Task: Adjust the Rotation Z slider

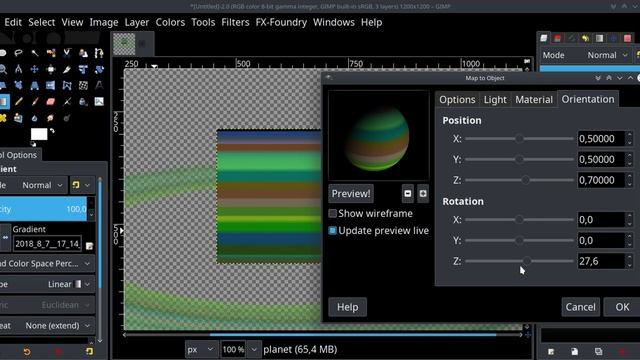Action: click(519, 261)
